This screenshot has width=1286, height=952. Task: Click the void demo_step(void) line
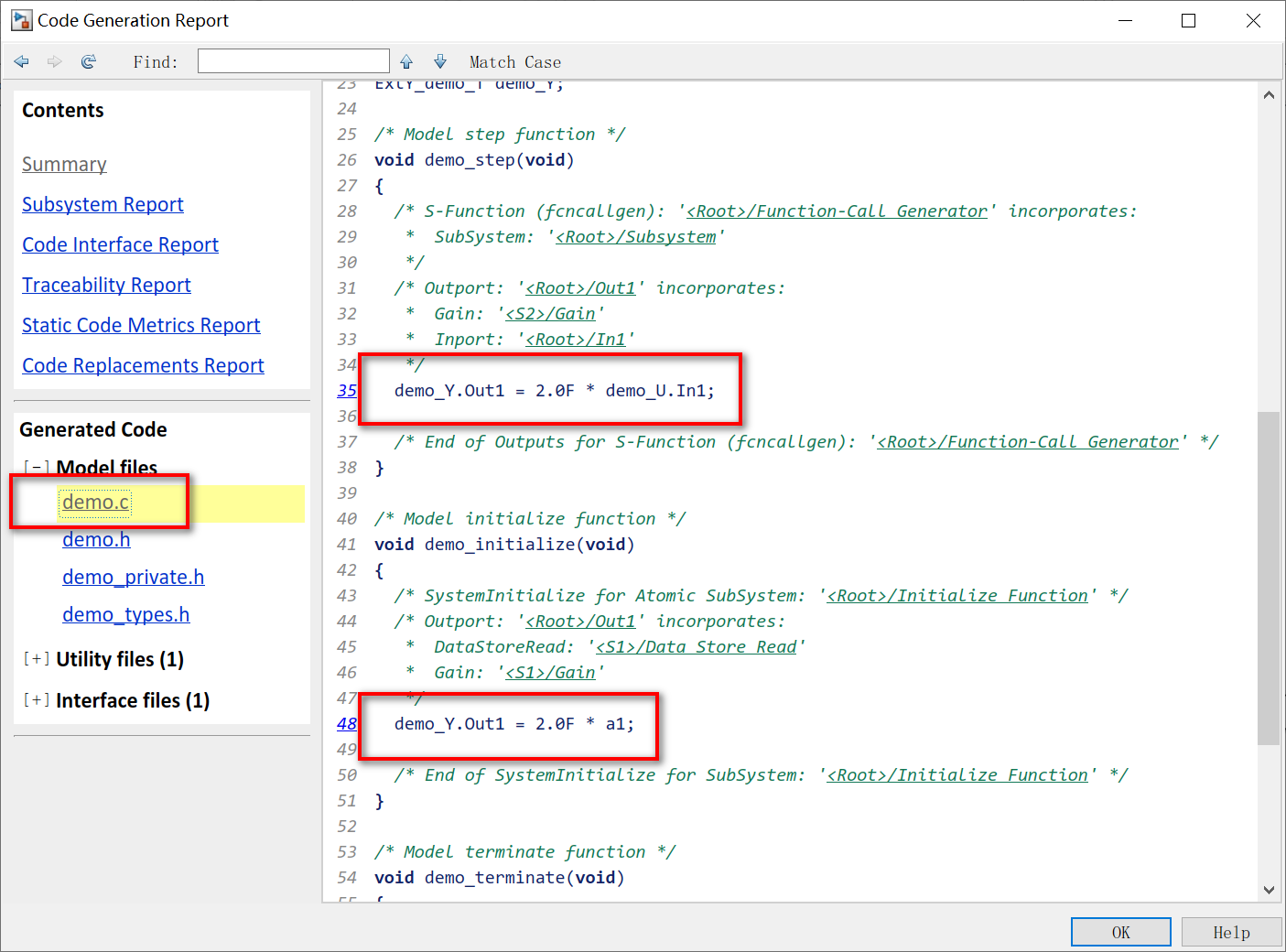474,160
